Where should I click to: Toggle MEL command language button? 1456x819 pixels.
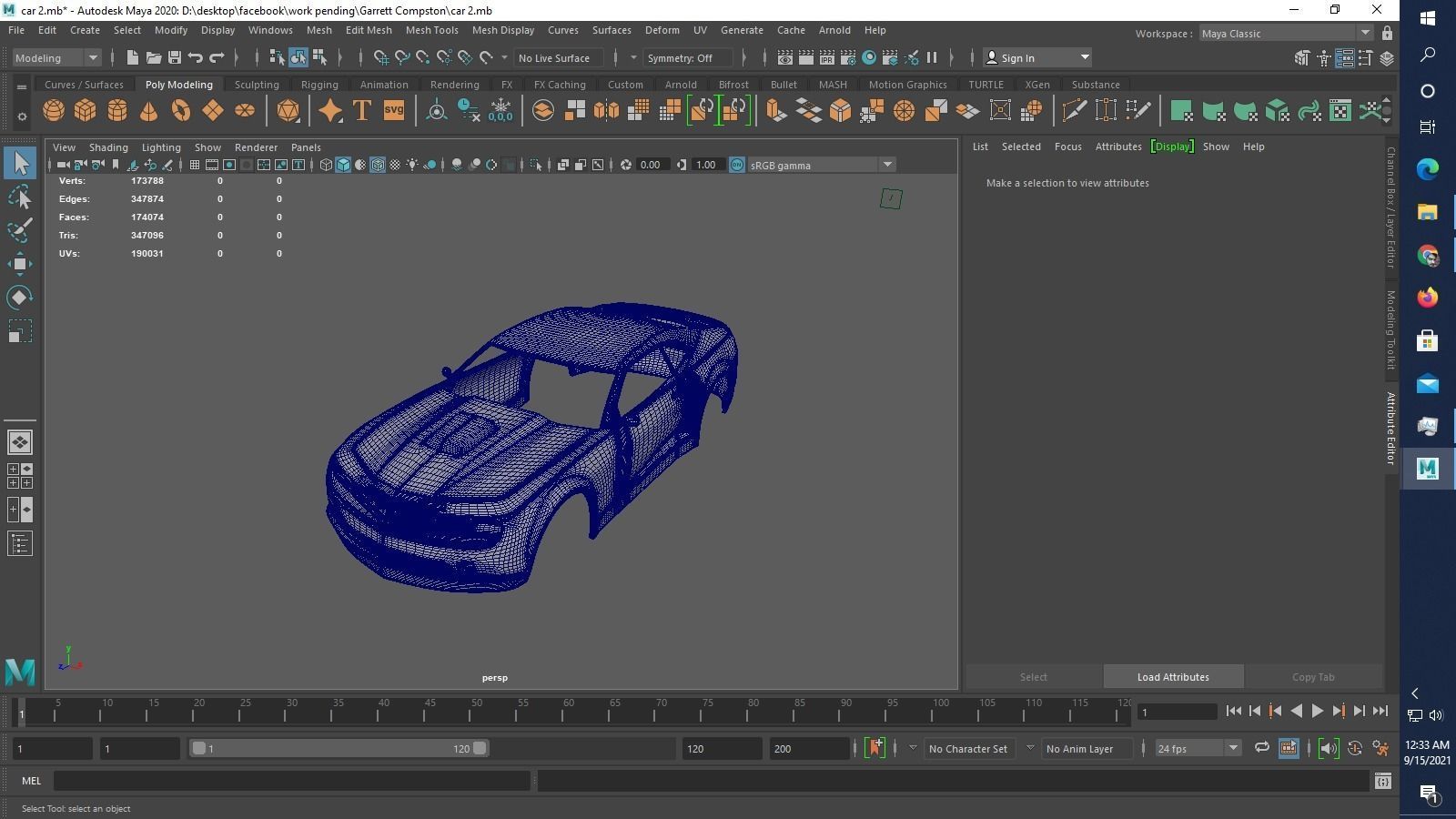(32, 781)
